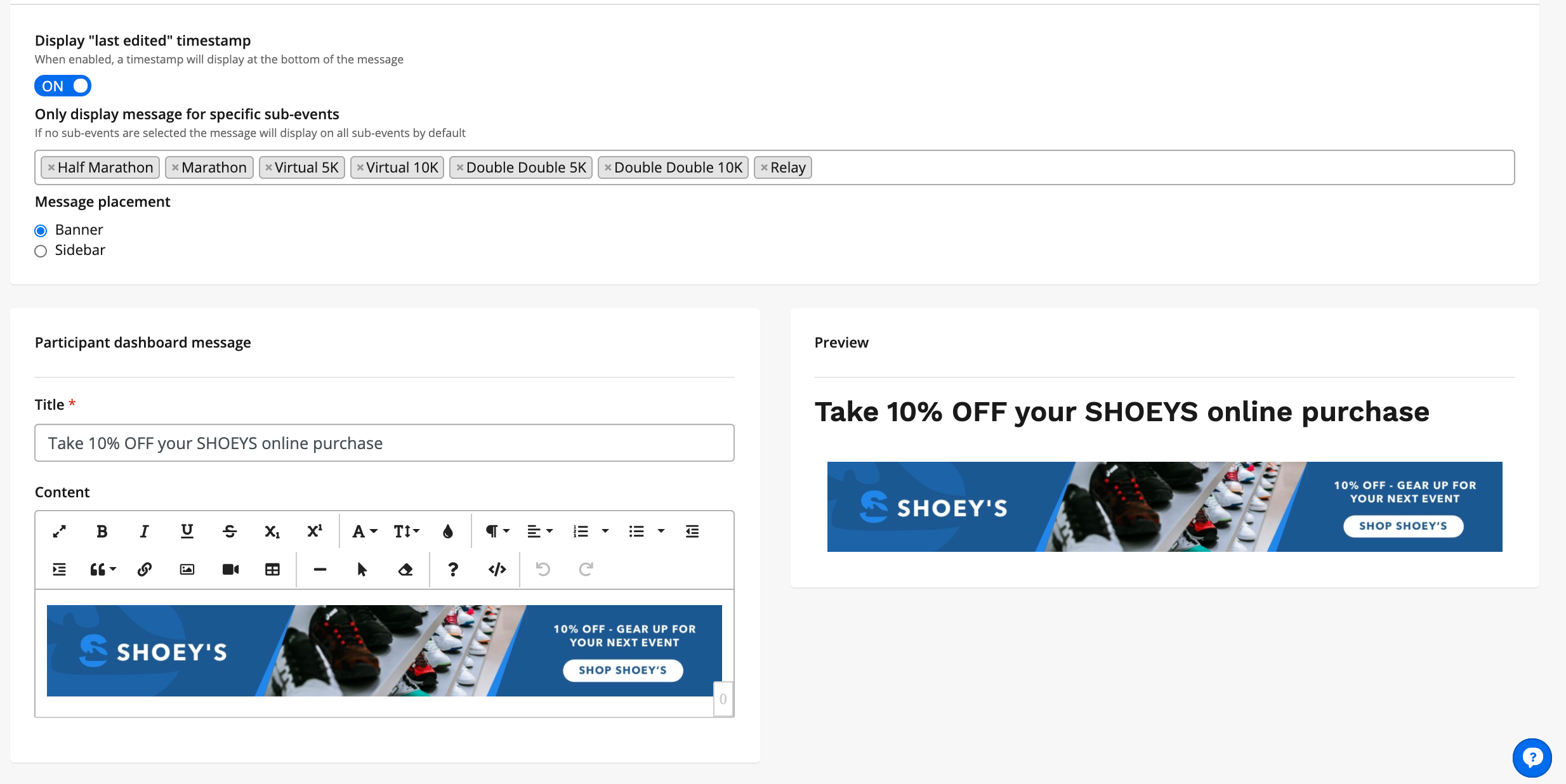Click the strikethrough formatting icon

(230, 532)
